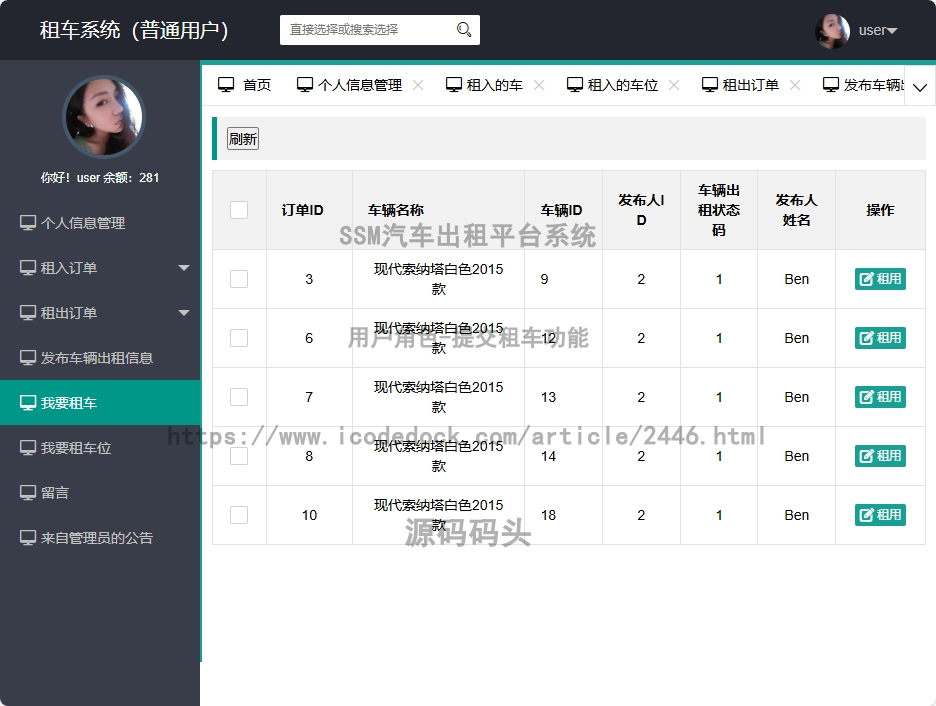Check the box for order ID 6

click(239, 338)
